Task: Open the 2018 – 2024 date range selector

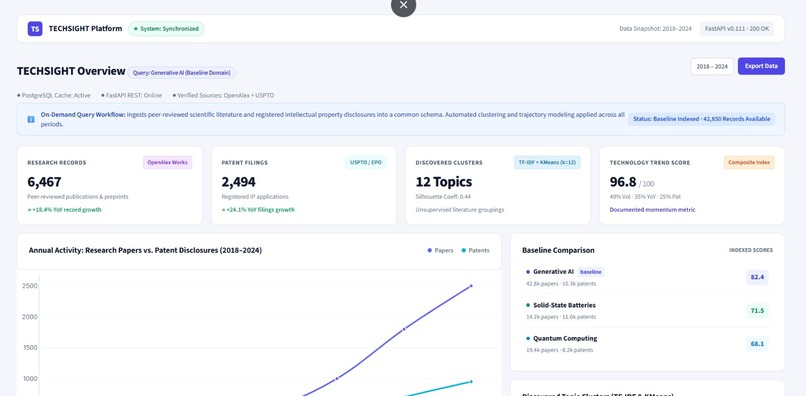Action: [712, 66]
